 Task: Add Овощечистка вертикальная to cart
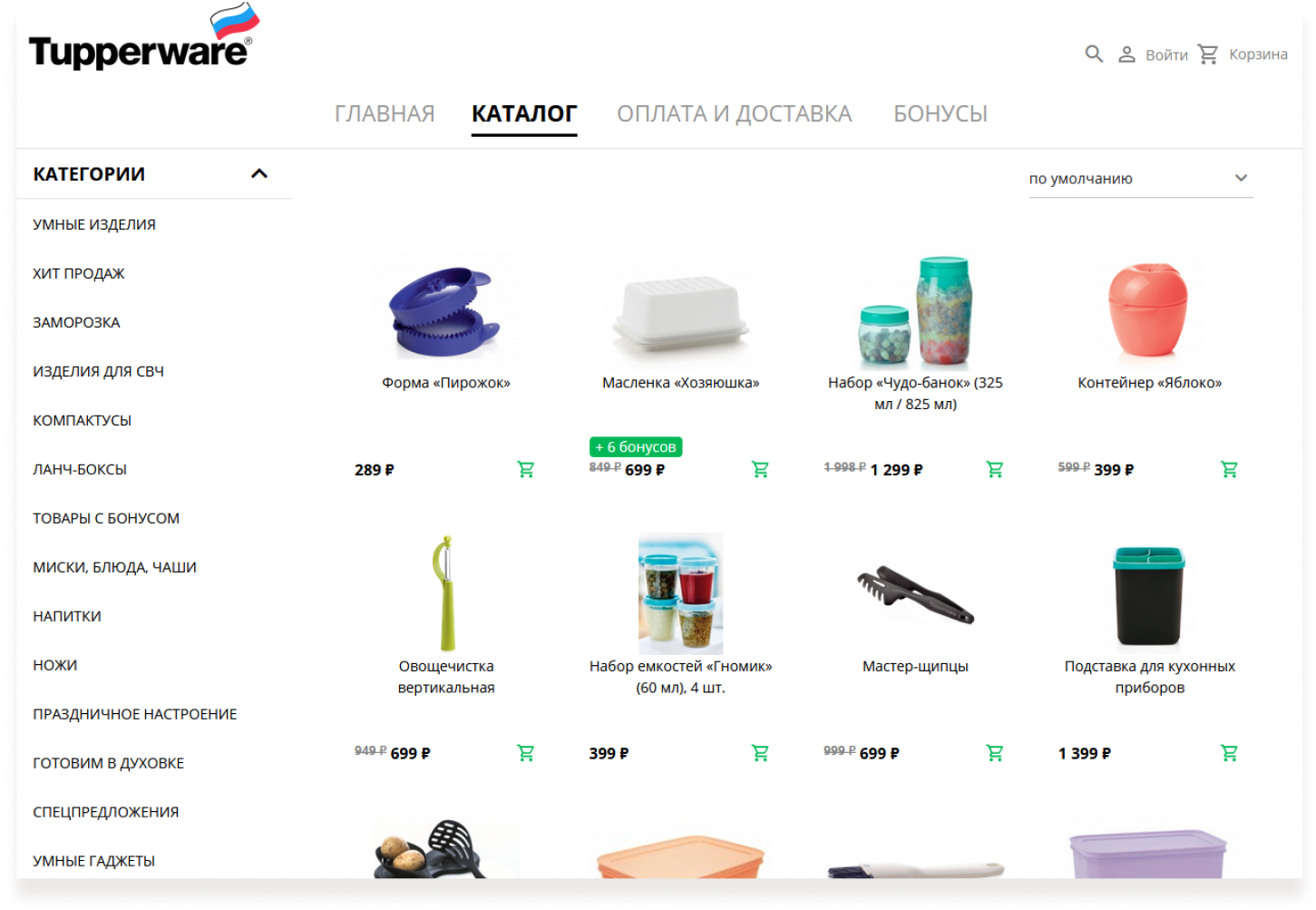pos(526,753)
